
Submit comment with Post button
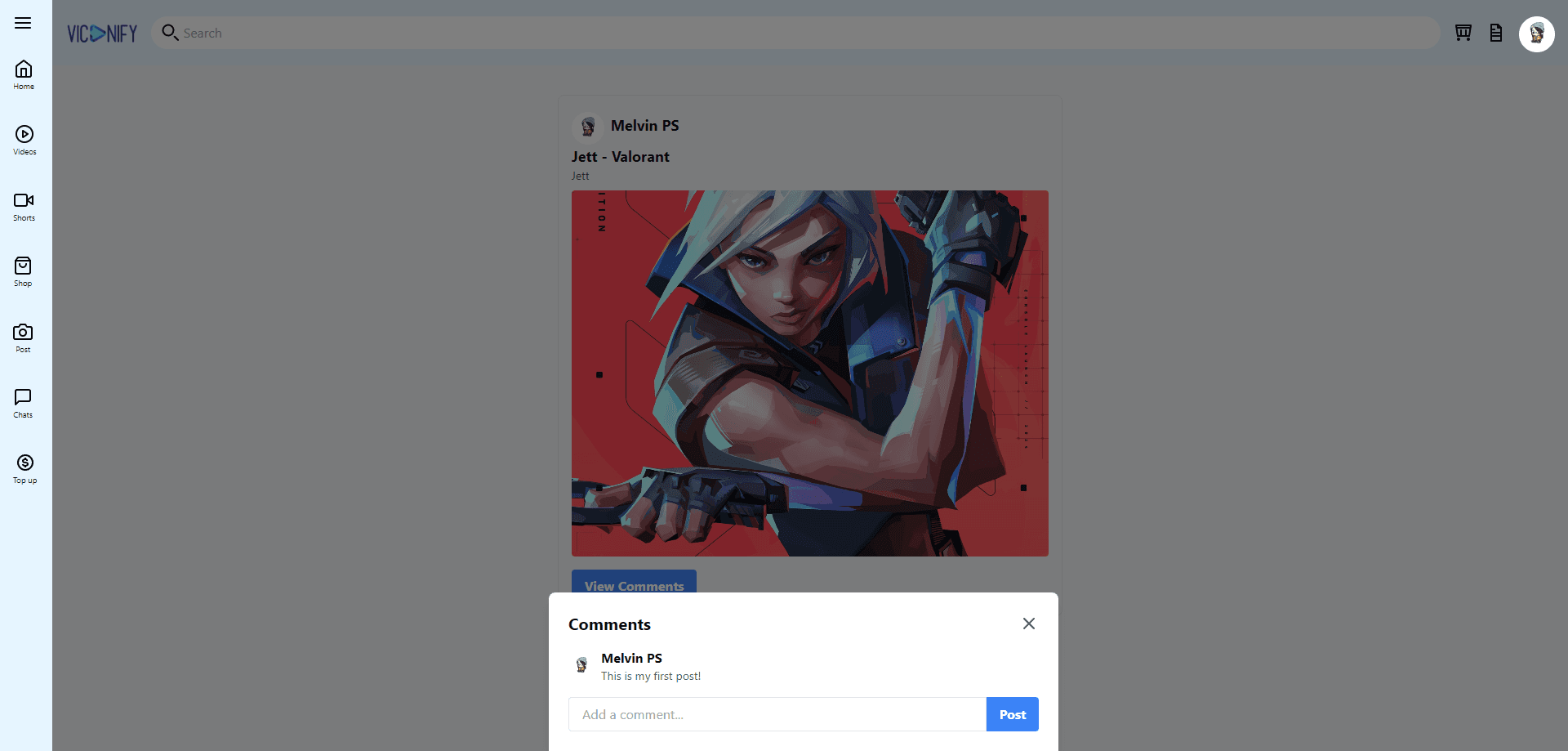pos(1013,714)
